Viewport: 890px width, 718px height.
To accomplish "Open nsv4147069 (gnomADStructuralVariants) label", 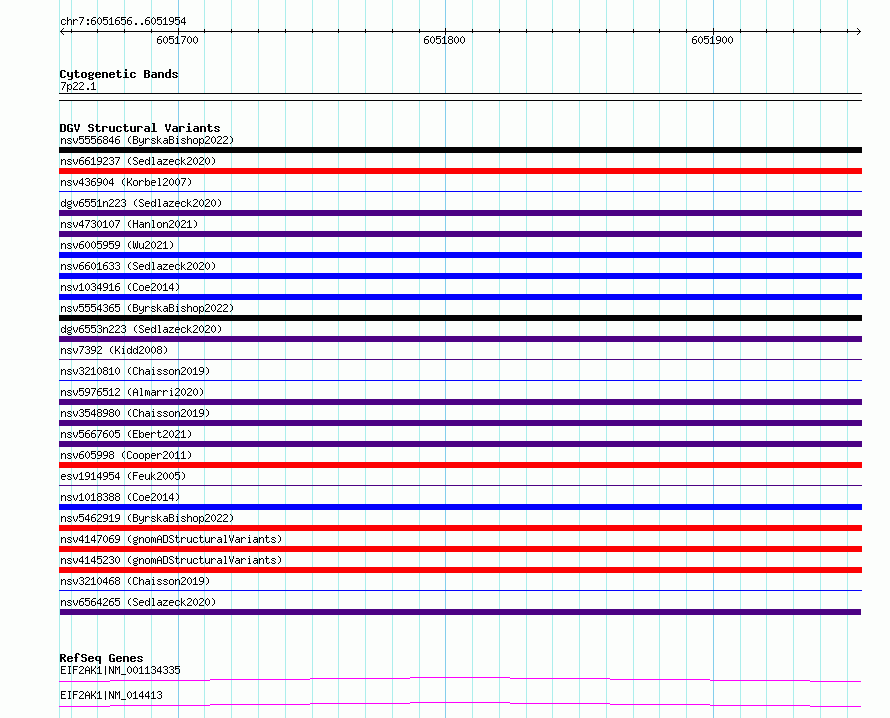I will coord(171,539).
